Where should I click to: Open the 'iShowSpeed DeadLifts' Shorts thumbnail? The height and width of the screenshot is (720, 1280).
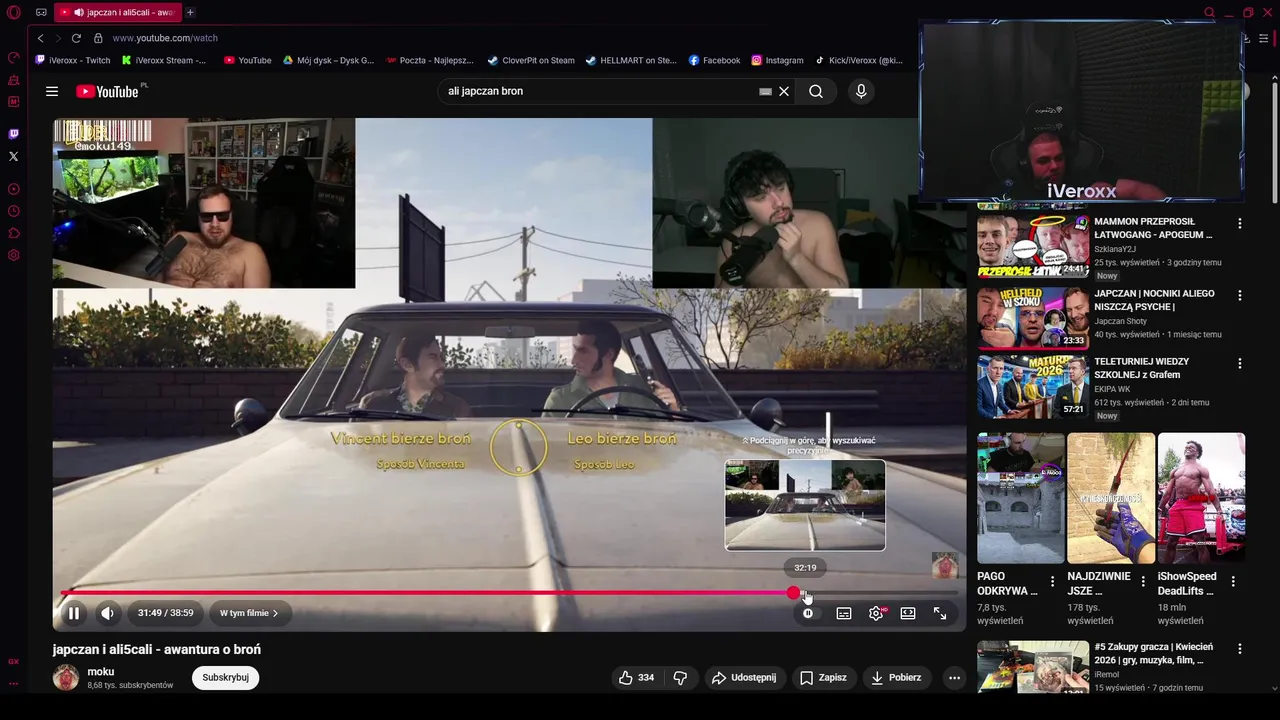1201,498
